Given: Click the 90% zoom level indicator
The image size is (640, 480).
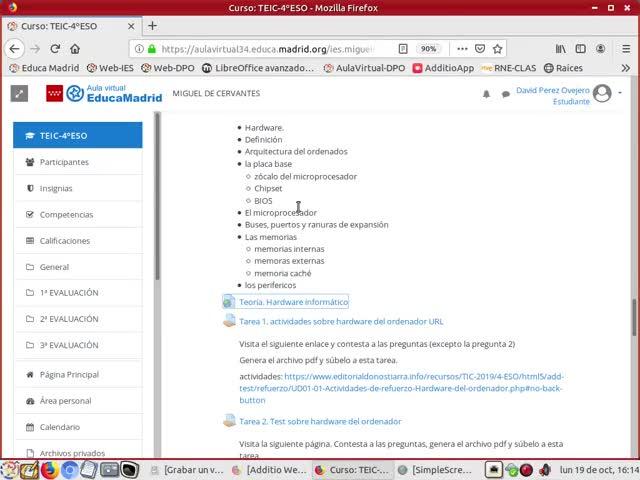Looking at the screenshot, I should pyautogui.click(x=428, y=49).
